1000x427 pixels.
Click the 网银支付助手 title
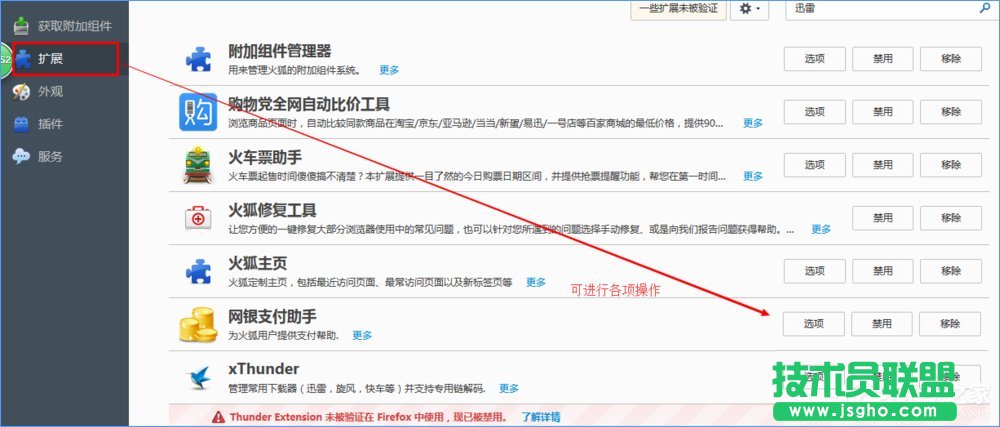coord(272,316)
